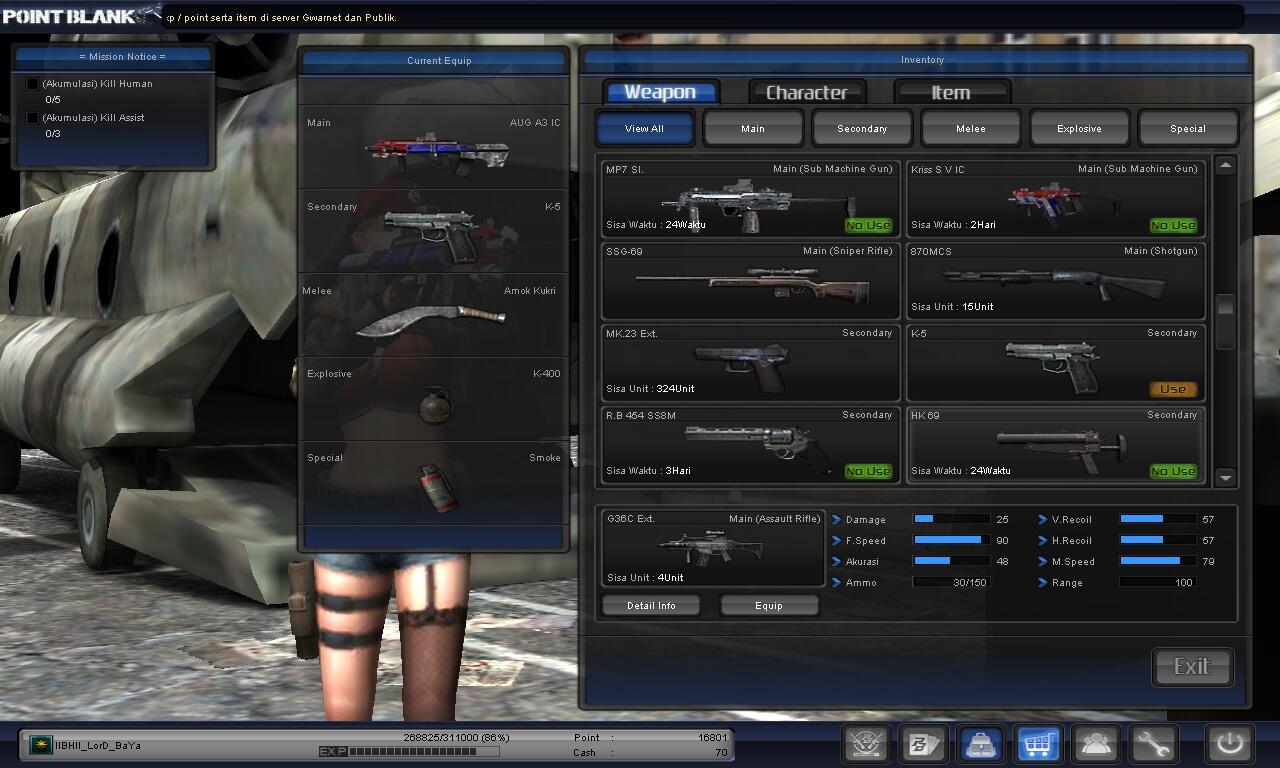Filter inventory by Main weapons
The image size is (1280, 768).
(753, 128)
